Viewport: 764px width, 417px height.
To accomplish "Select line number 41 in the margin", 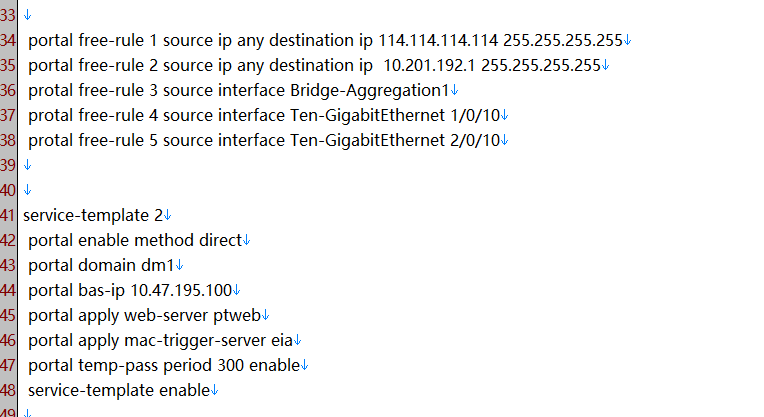I will [8, 215].
